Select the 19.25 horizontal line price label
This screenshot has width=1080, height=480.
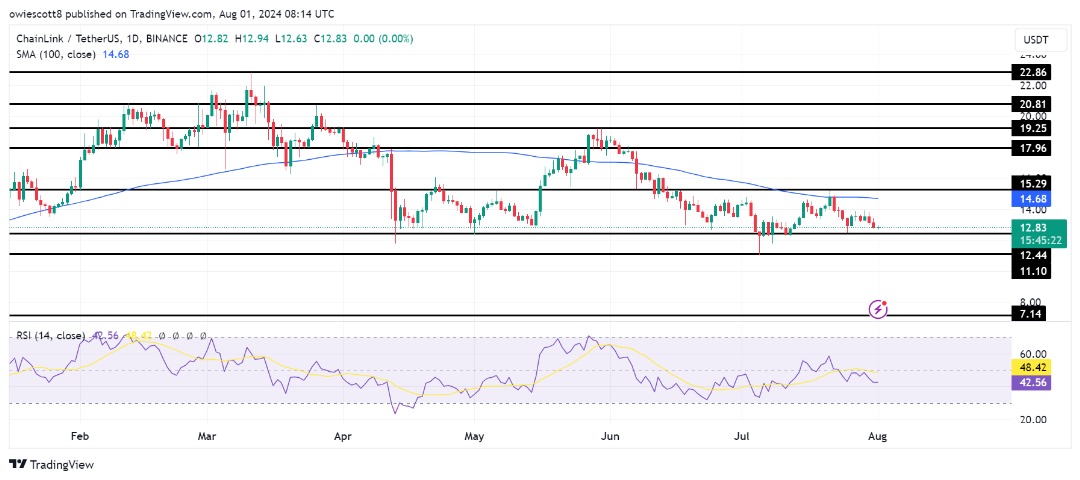pos(1030,128)
